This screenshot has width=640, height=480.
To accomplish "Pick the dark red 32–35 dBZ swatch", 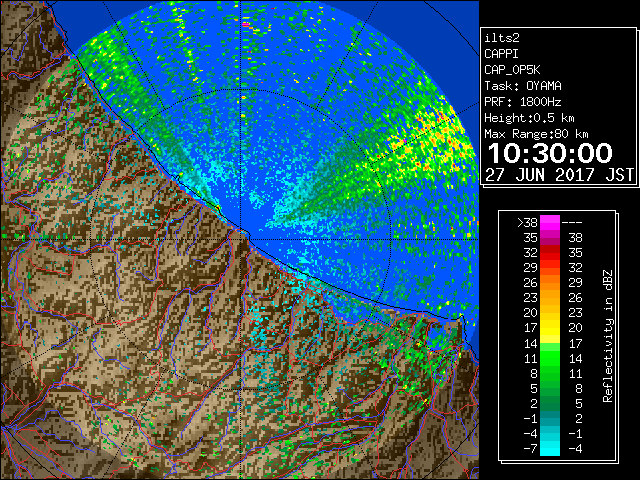I will tap(550, 253).
